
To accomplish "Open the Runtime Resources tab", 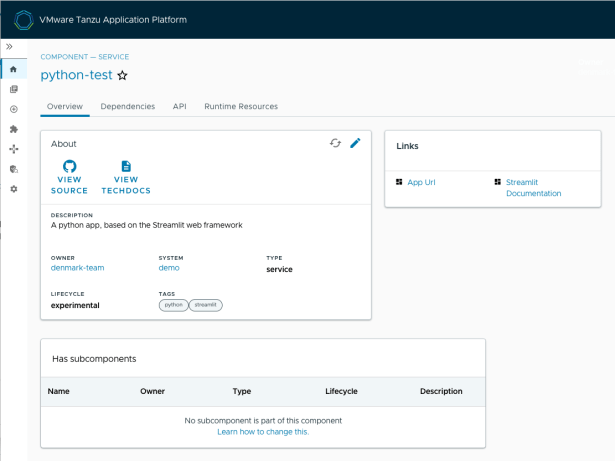I will (241, 106).
